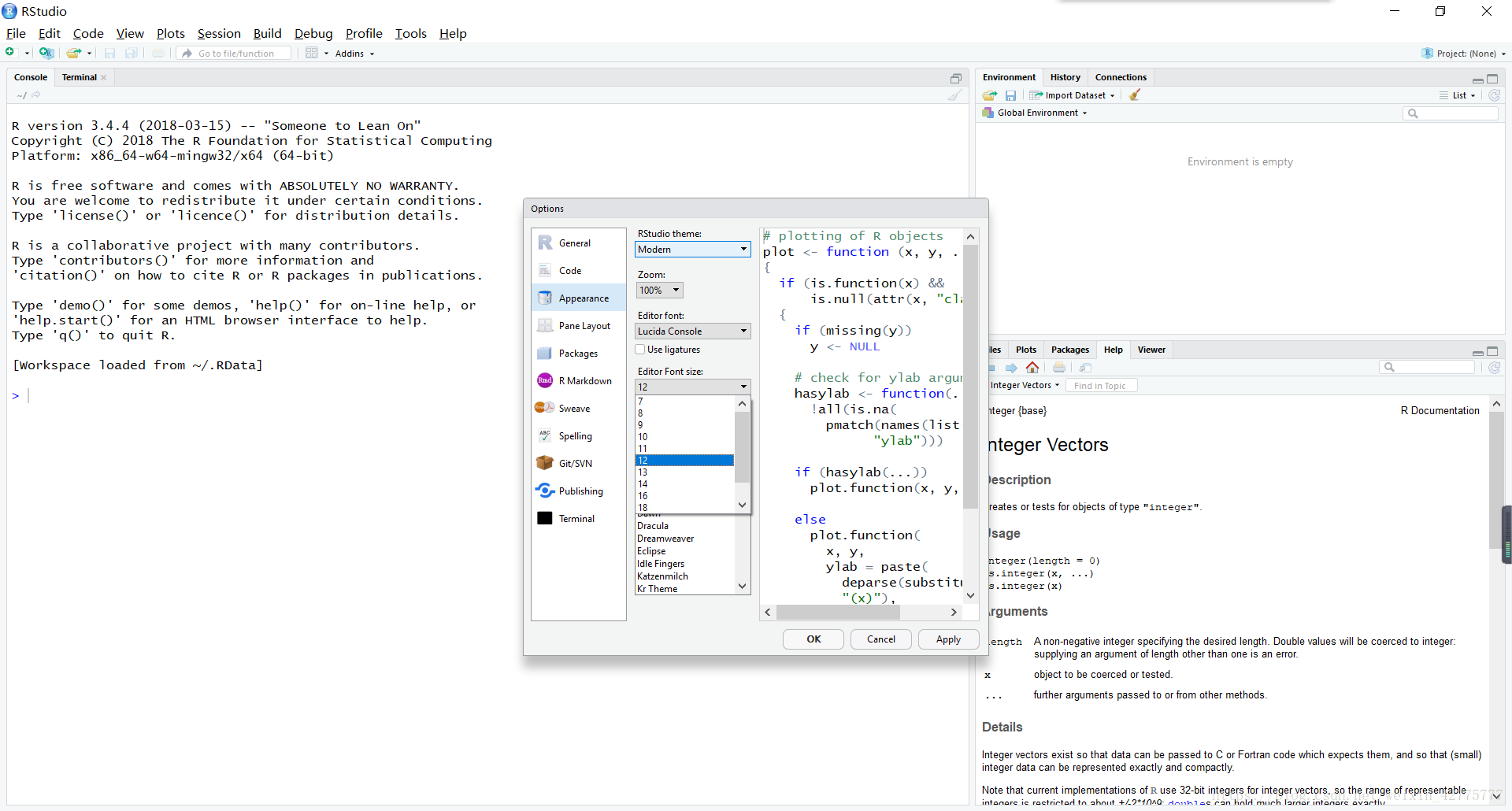Switch to the Viewer tab

1151,350
